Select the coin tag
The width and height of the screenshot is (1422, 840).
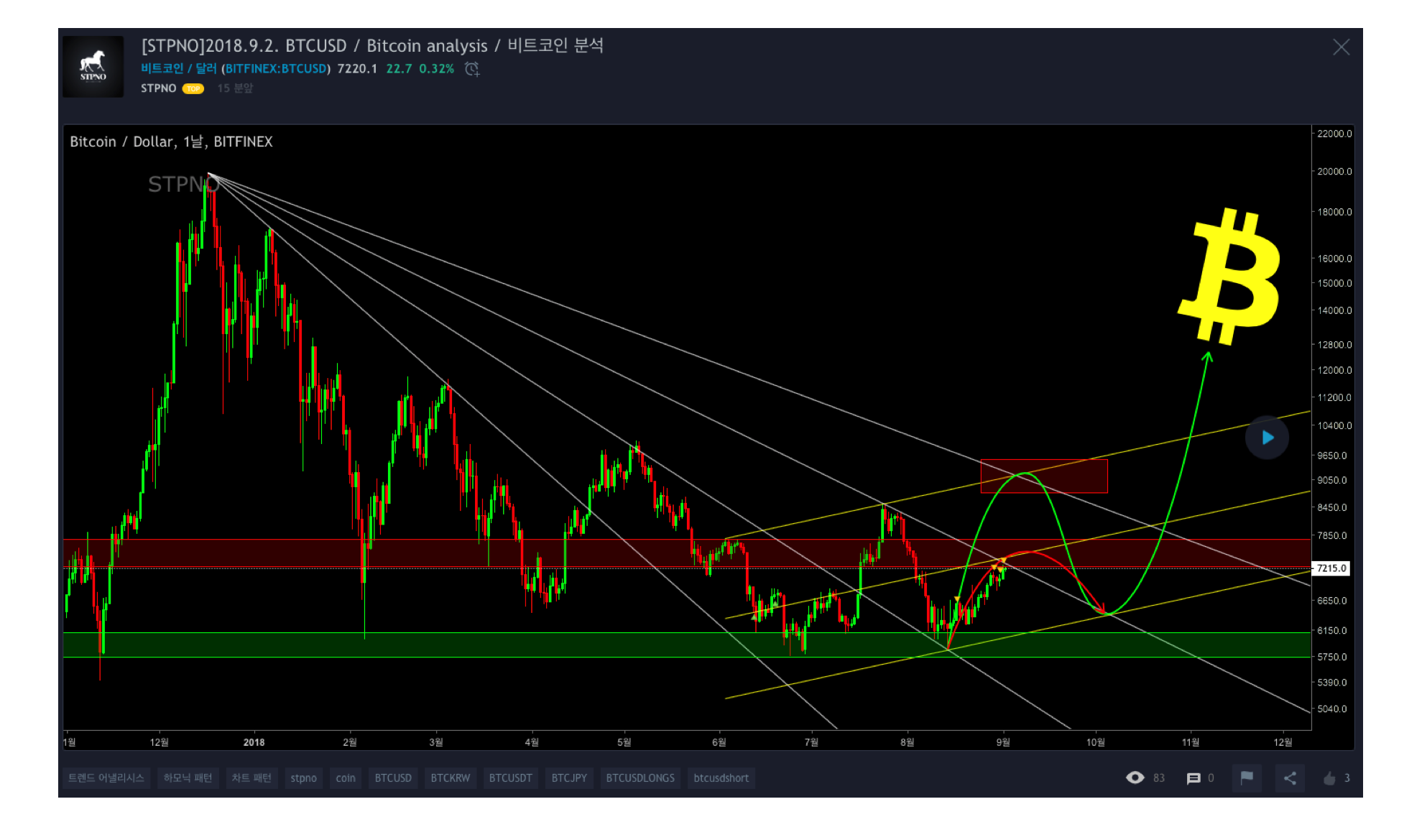[x=346, y=778]
